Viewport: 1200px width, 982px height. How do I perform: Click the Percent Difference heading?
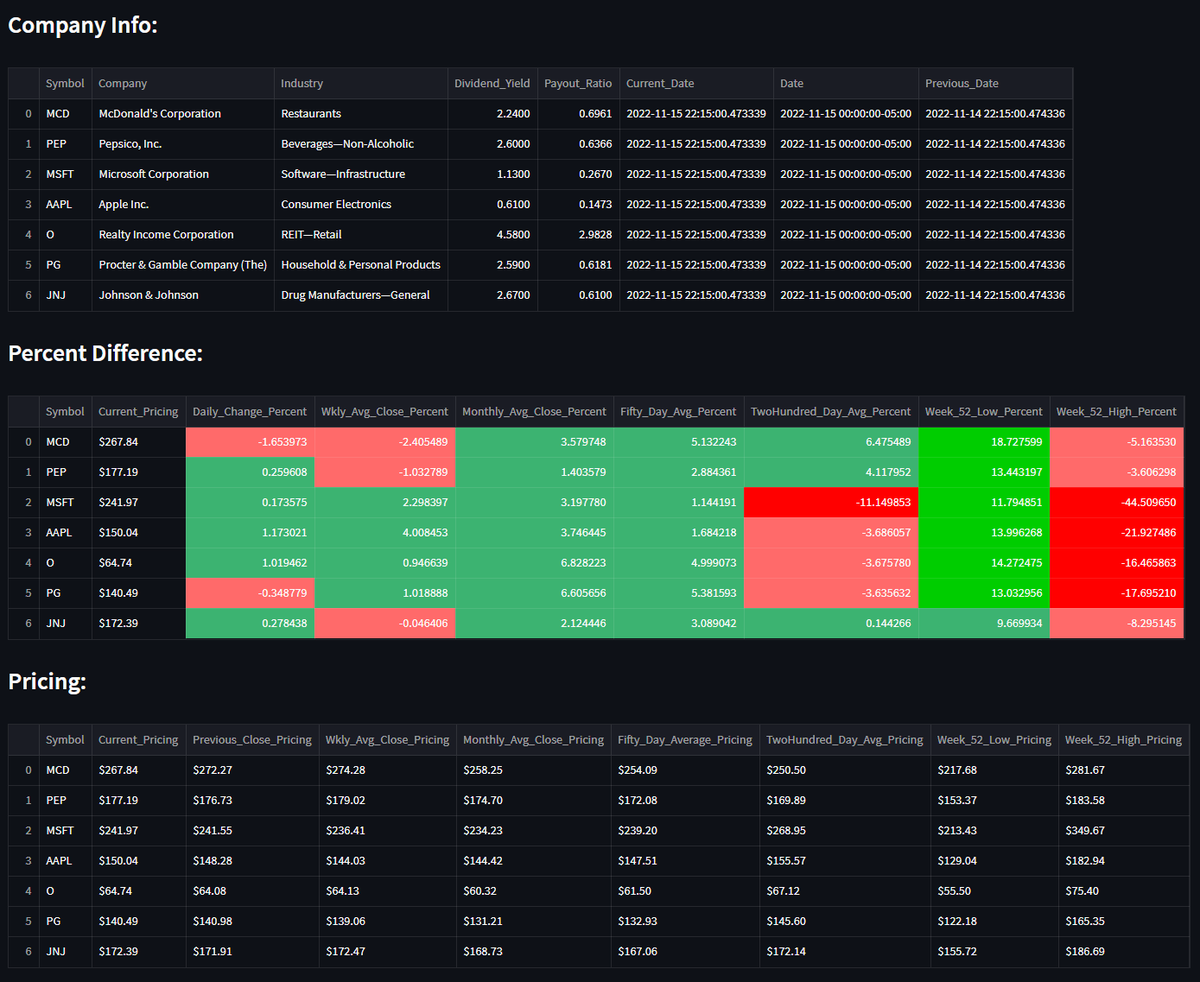tap(106, 353)
